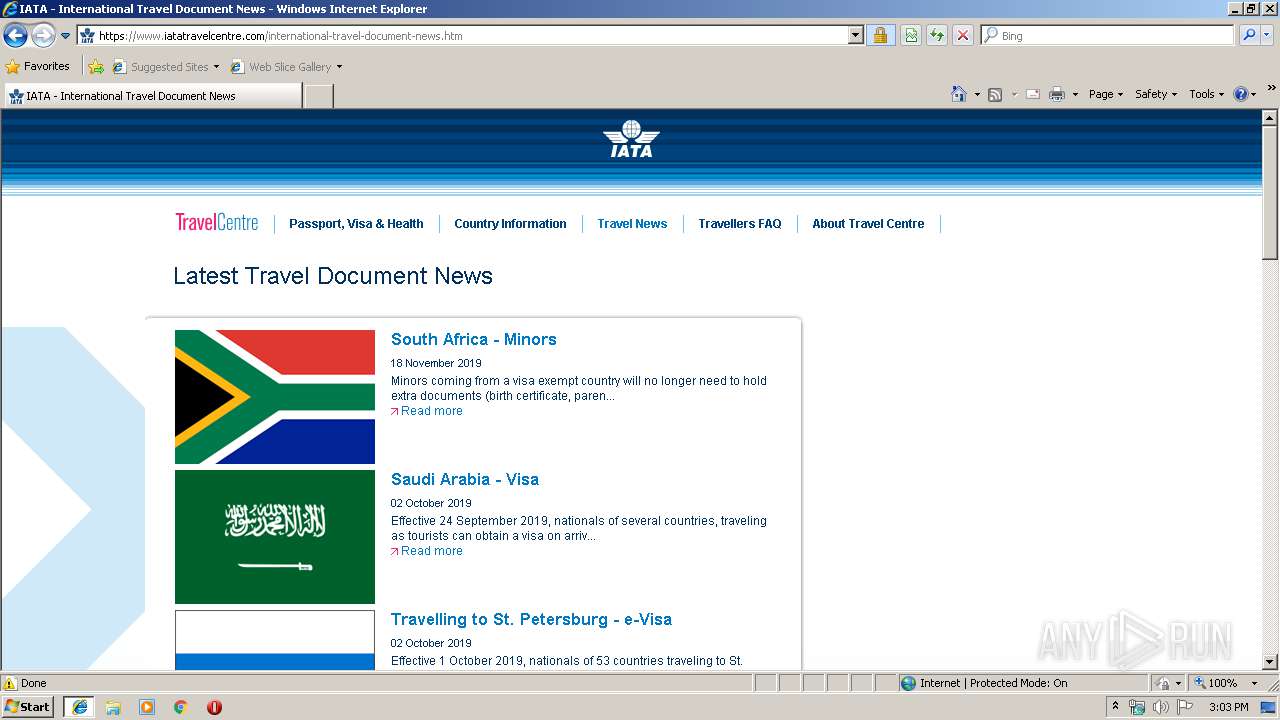The height and width of the screenshot is (720, 1280).
Task: Click the volume speaker tray icon
Action: point(1160,707)
